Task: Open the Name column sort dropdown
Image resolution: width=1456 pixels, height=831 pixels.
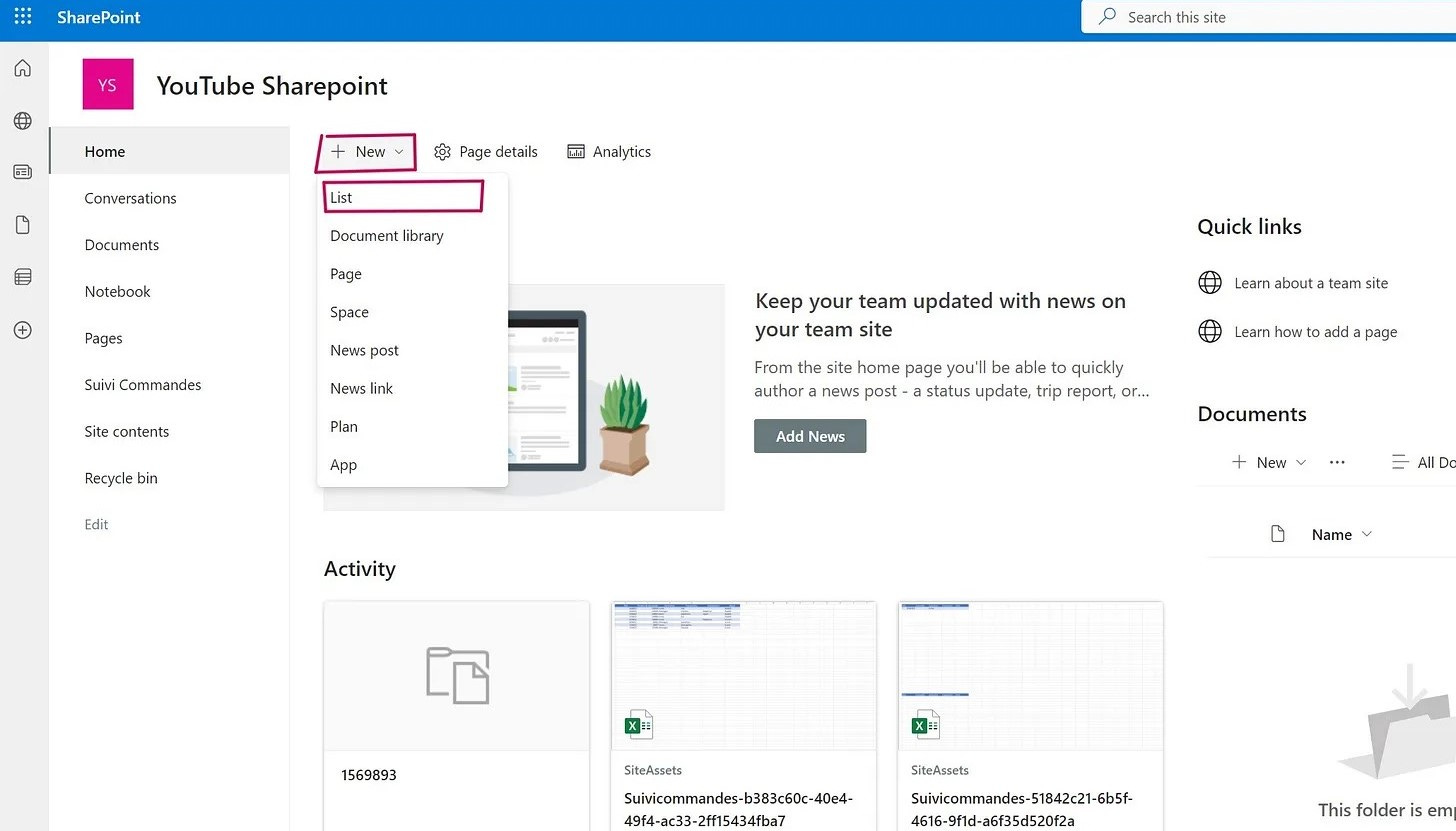Action: [x=1367, y=534]
